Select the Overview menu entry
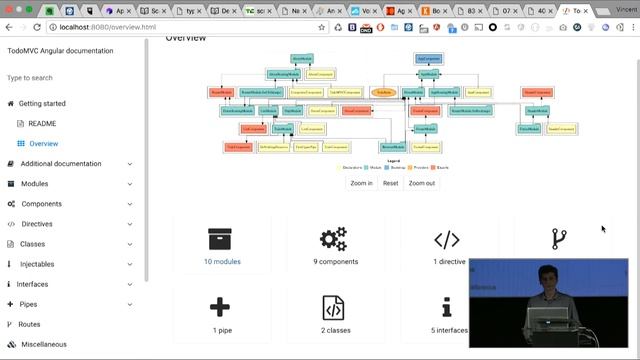The height and width of the screenshot is (360, 640). pos(44,144)
